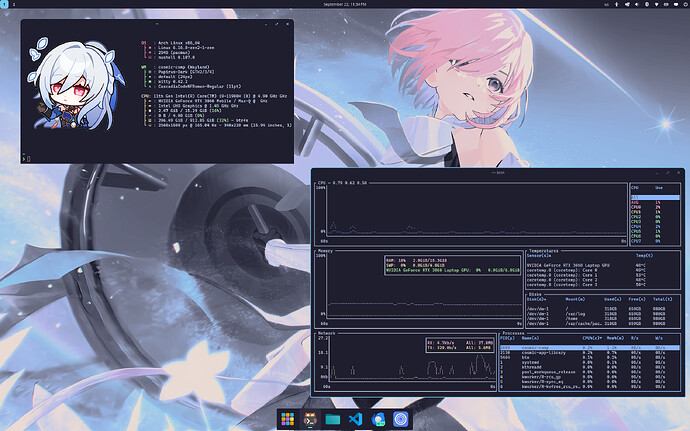690x431 pixels.
Task: Sort disks by Mount(m) header
Action: 575,299
